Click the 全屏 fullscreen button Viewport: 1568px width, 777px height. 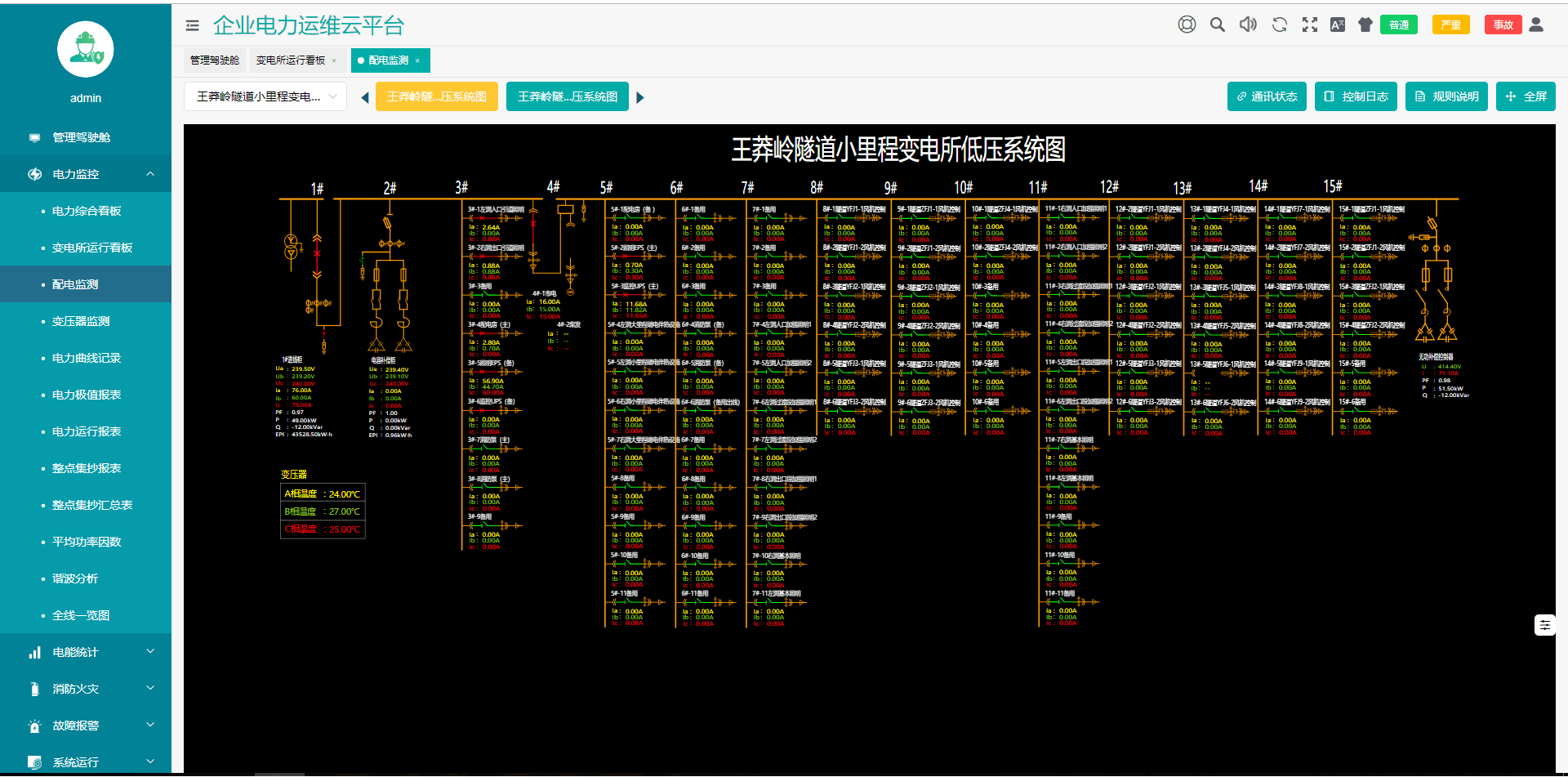[x=1526, y=96]
